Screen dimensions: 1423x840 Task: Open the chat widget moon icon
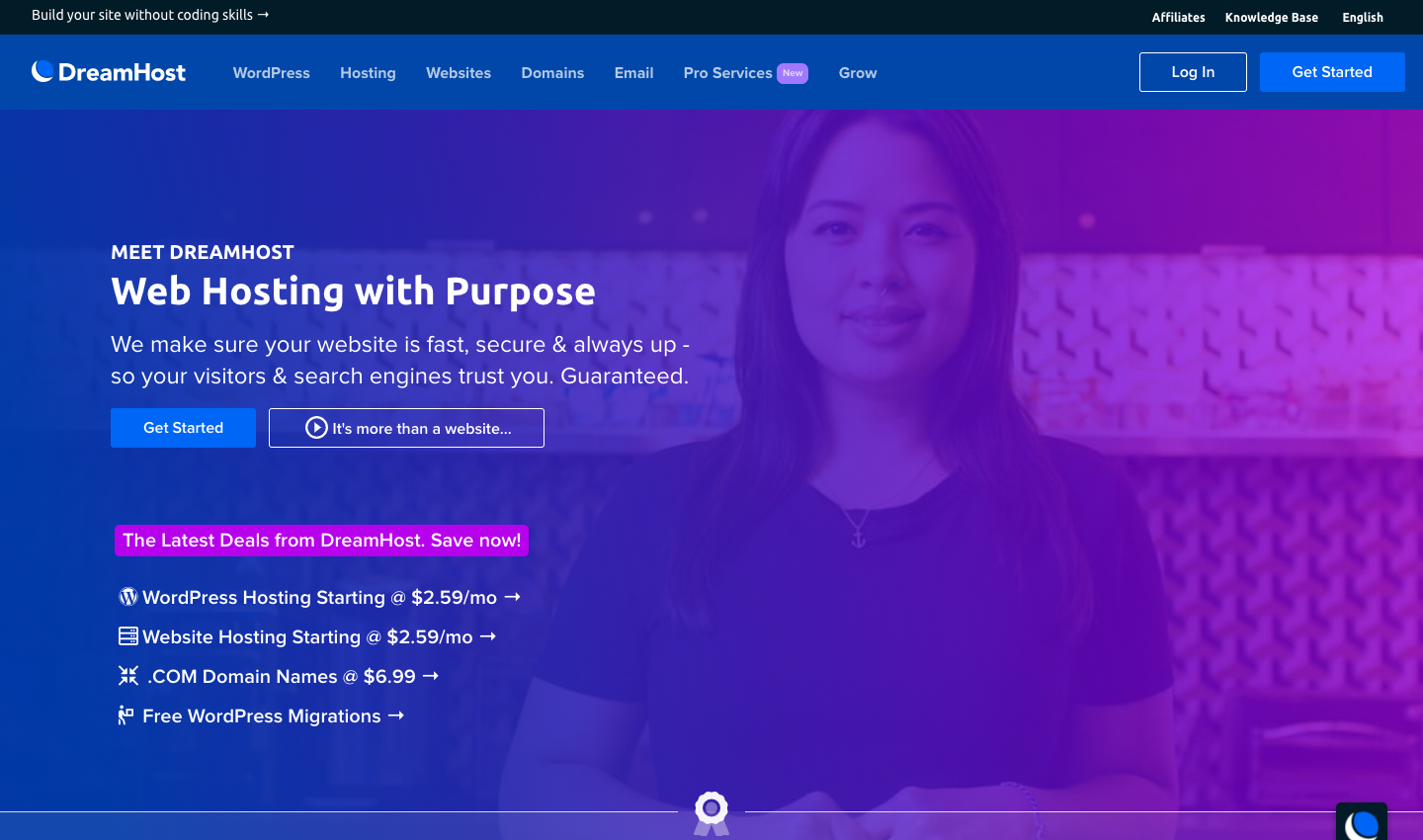pyautogui.click(x=1362, y=822)
